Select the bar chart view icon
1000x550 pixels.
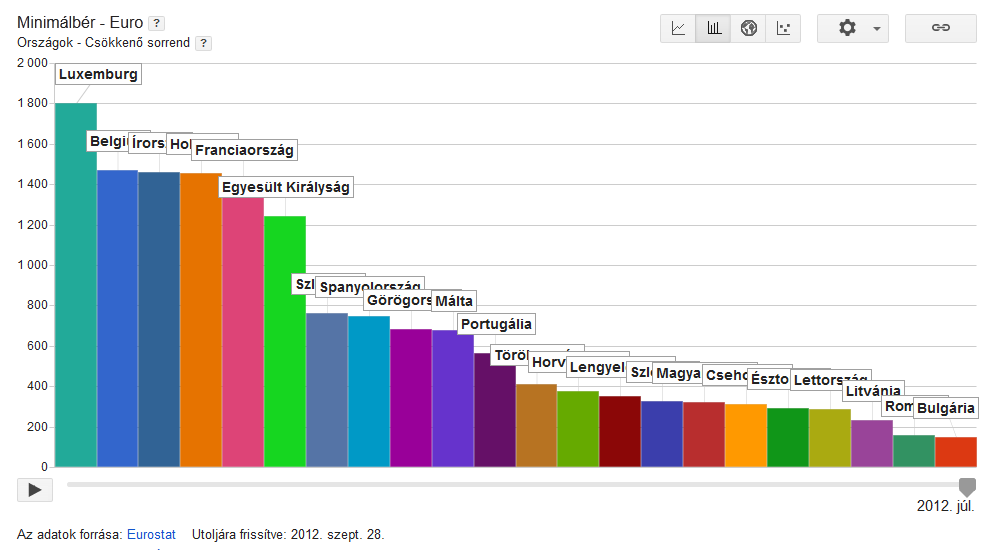pos(713,28)
